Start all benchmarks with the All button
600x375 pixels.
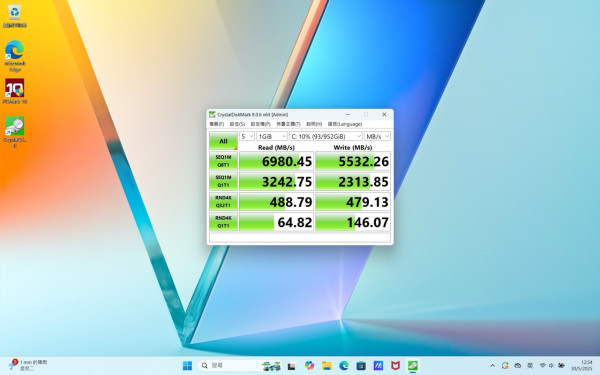(x=223, y=141)
